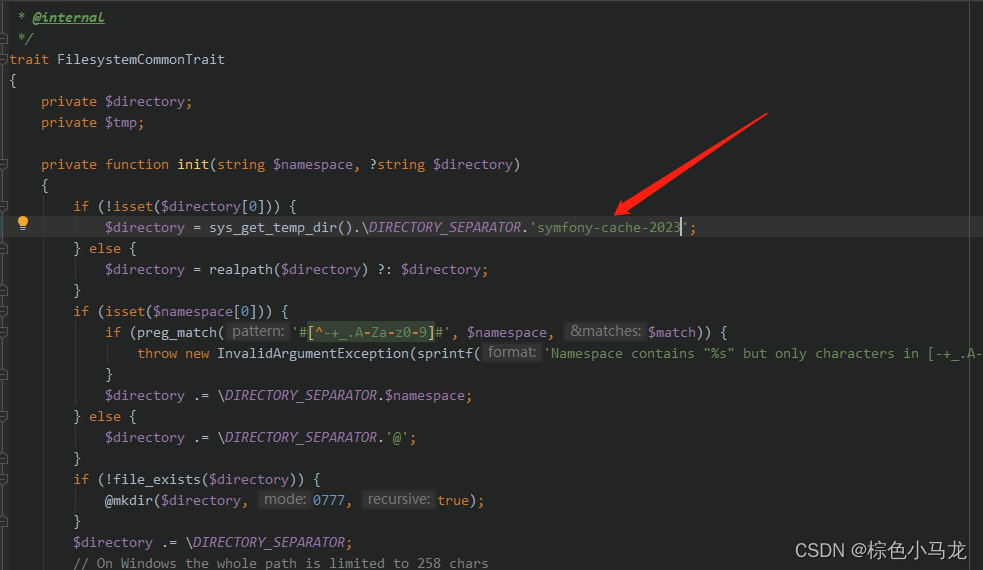This screenshot has height=570, width=983.
Task: Collapse the init function fold marker
Action: click(3, 164)
